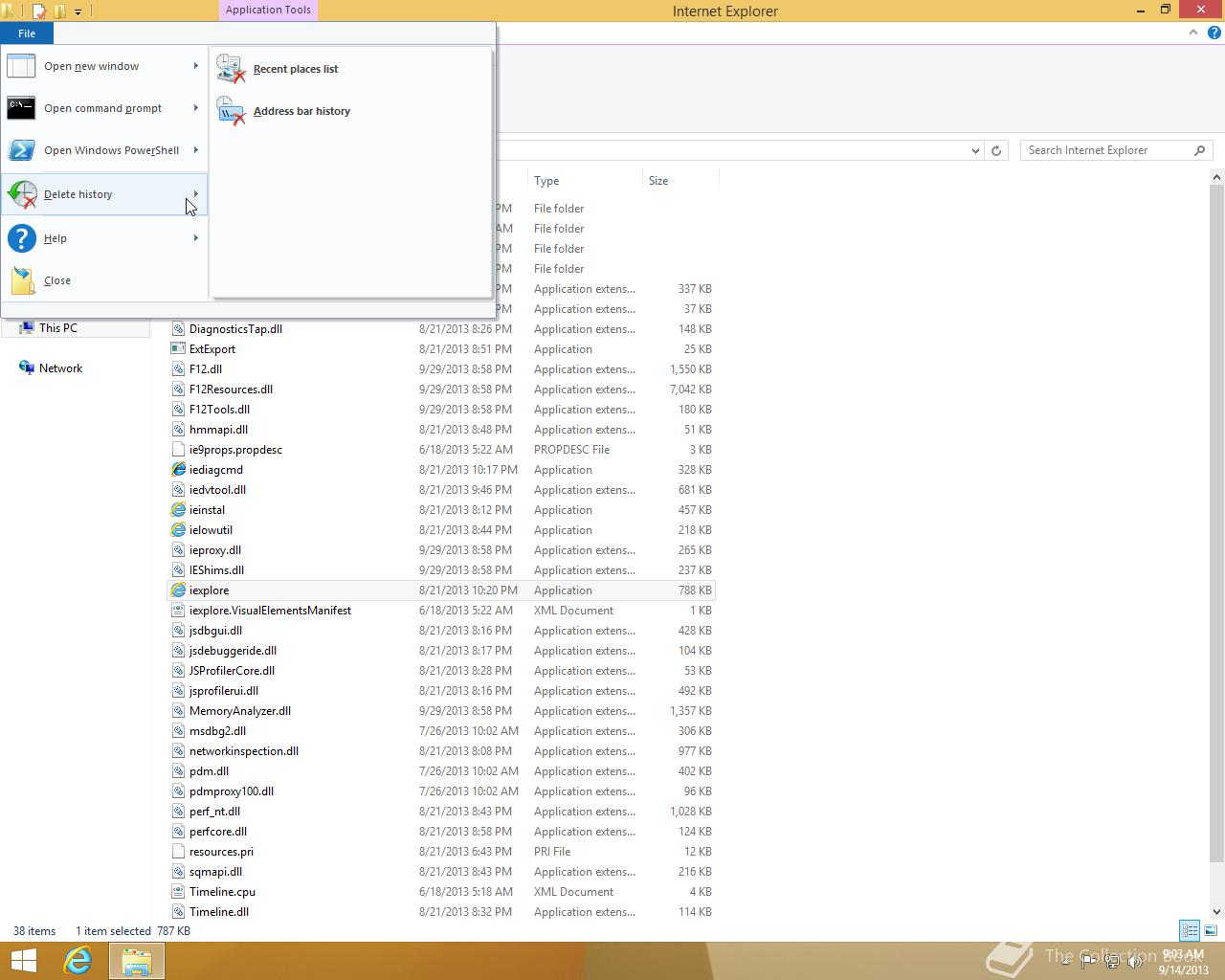Click the resources.pri file icon

(178, 852)
